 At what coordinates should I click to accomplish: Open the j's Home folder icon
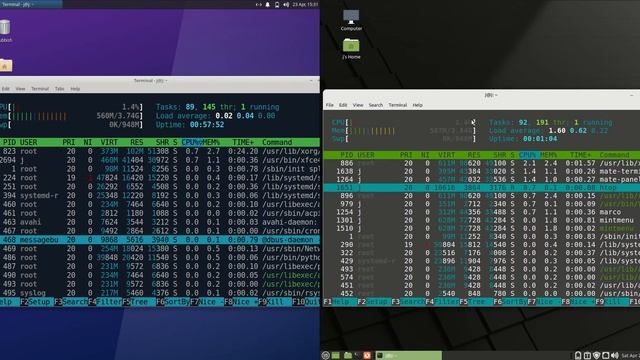[x=351, y=49]
